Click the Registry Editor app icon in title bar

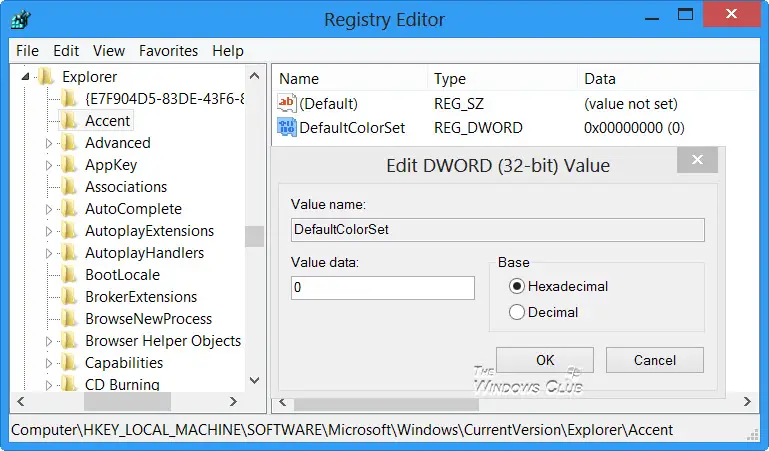pos(21,20)
